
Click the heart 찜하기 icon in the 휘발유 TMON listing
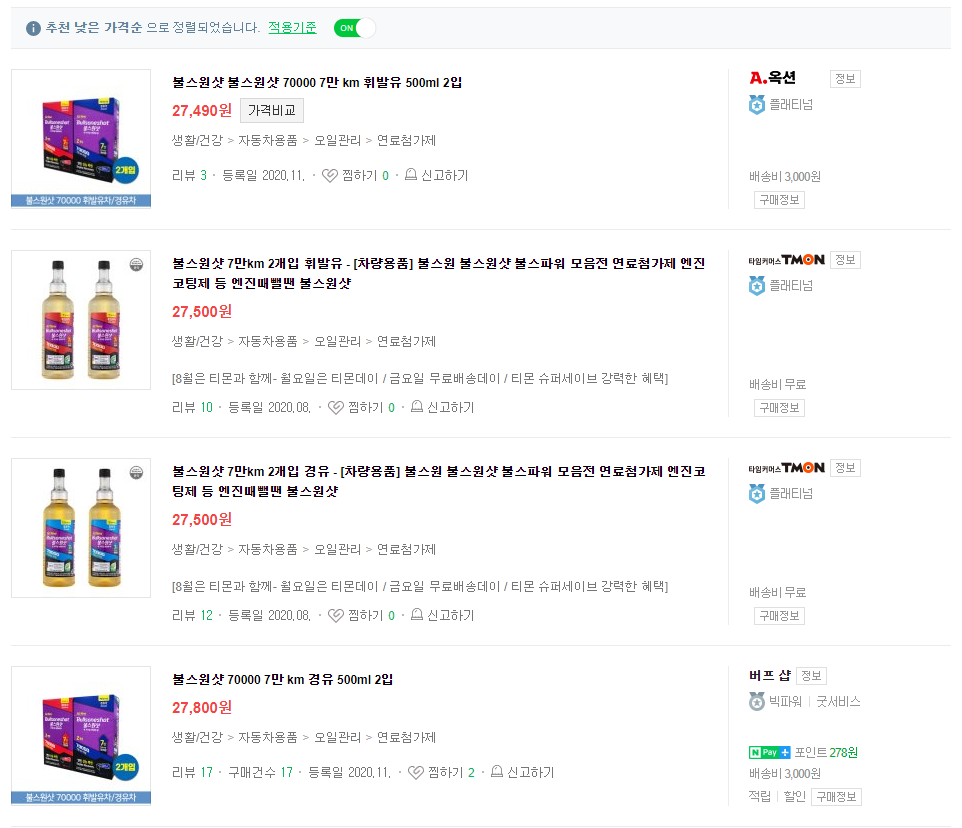336,407
